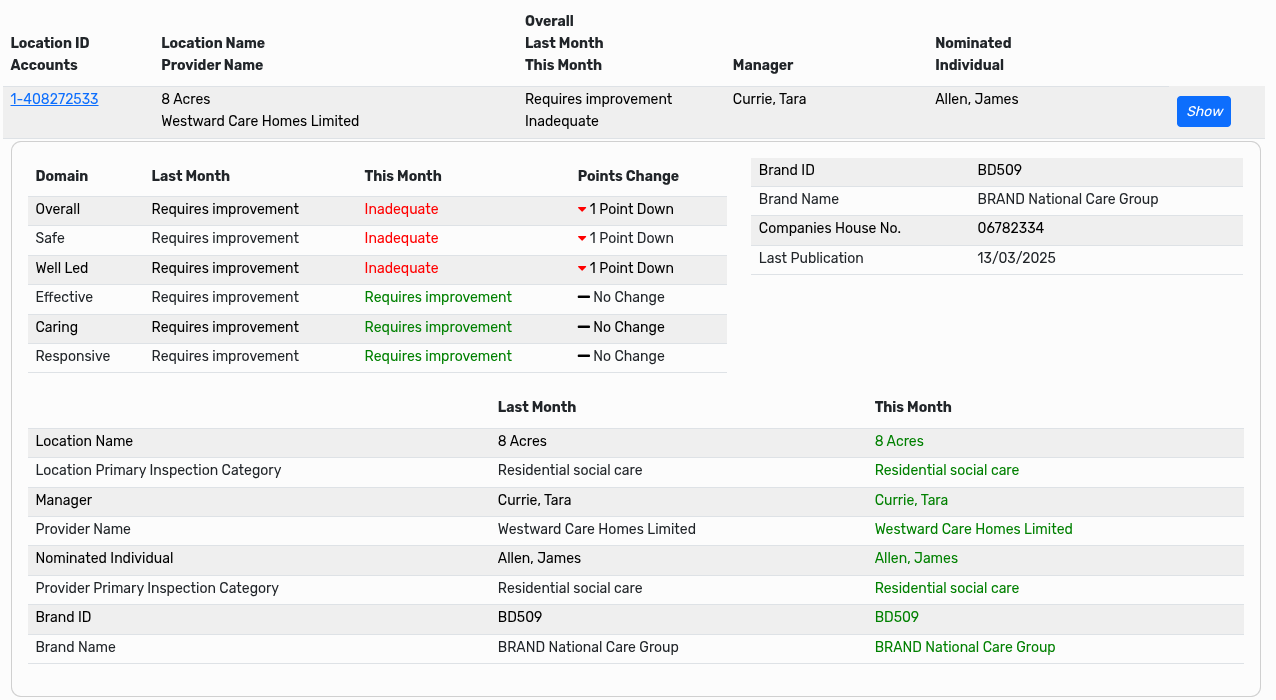Click green Westward Care Homes Limited text
The image size is (1276, 700).
pyautogui.click(x=973, y=529)
